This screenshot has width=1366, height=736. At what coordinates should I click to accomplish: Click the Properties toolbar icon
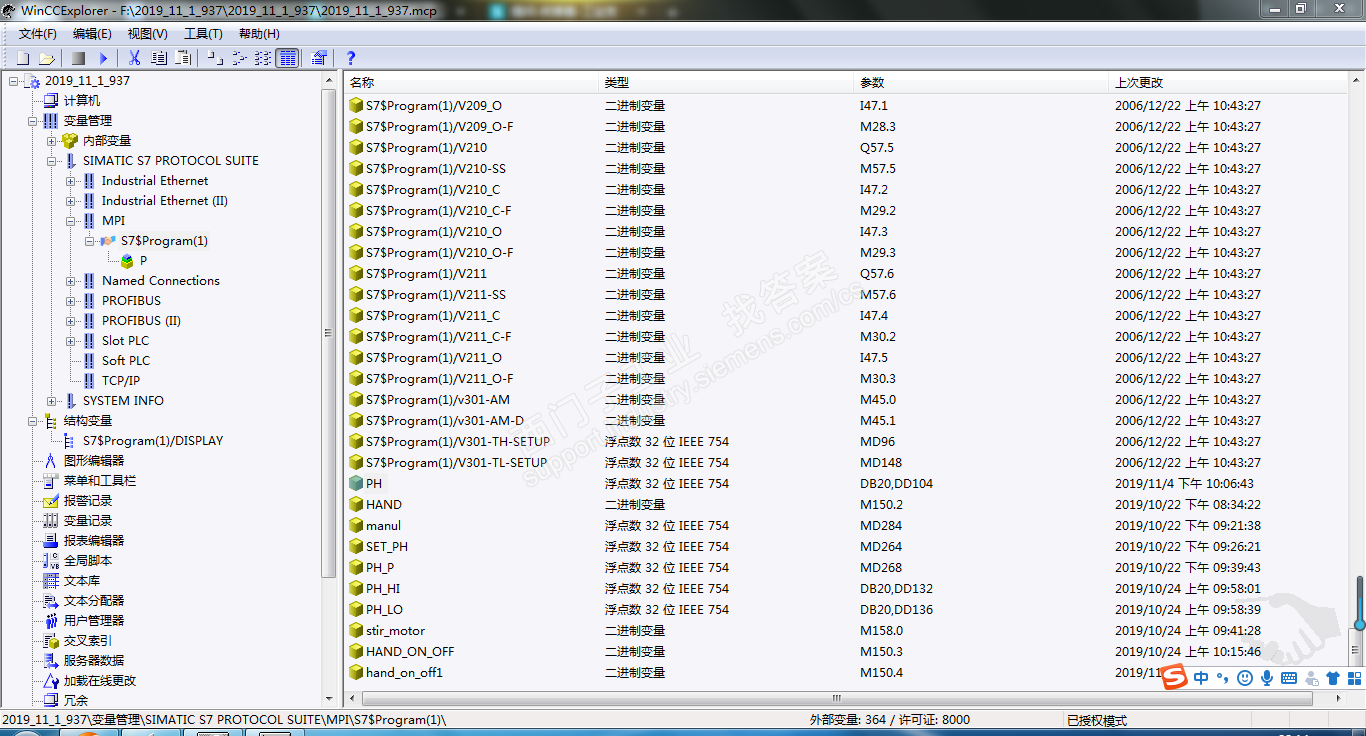[319, 58]
